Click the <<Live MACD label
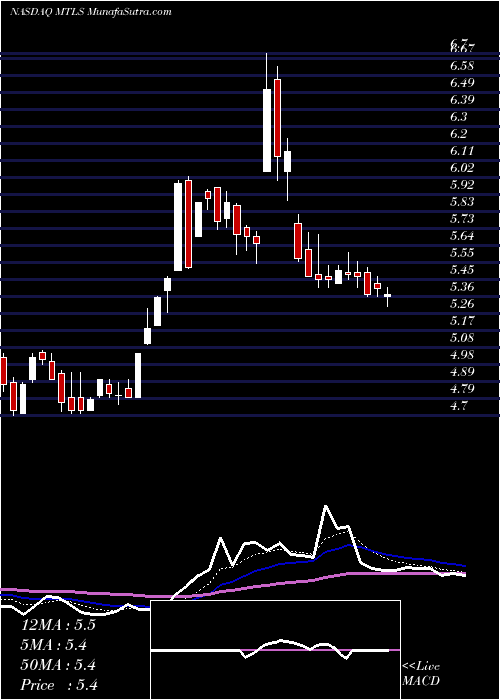Viewport: 500px width, 700px height. point(421,674)
